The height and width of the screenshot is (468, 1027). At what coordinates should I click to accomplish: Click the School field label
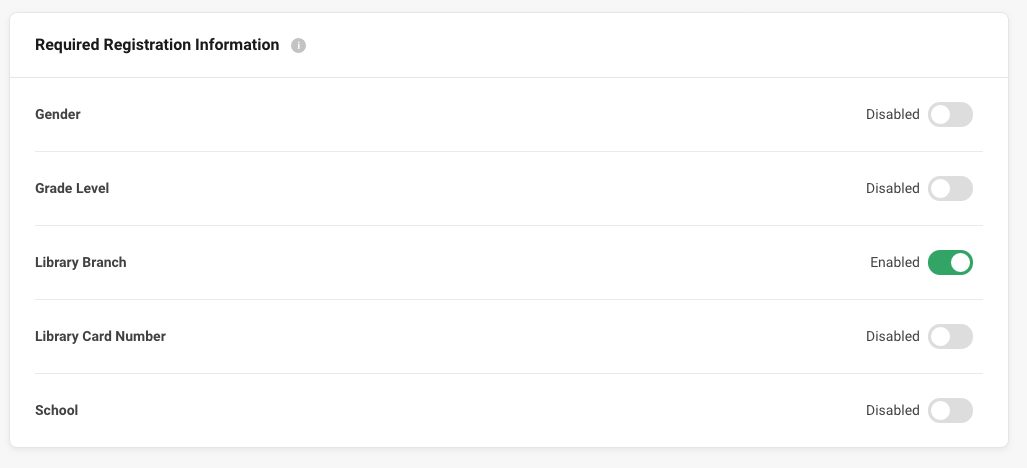[56, 410]
